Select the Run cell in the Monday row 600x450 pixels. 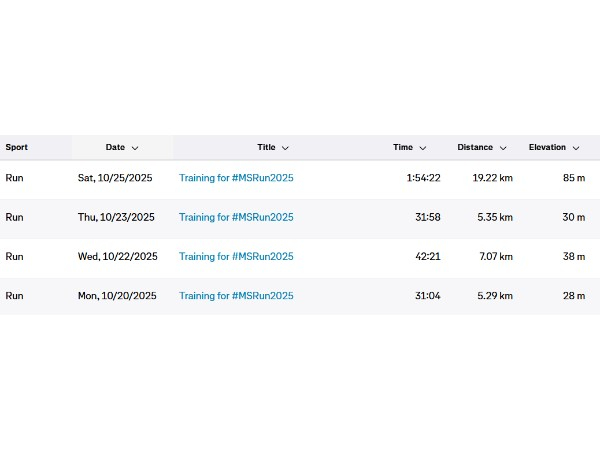tap(15, 296)
